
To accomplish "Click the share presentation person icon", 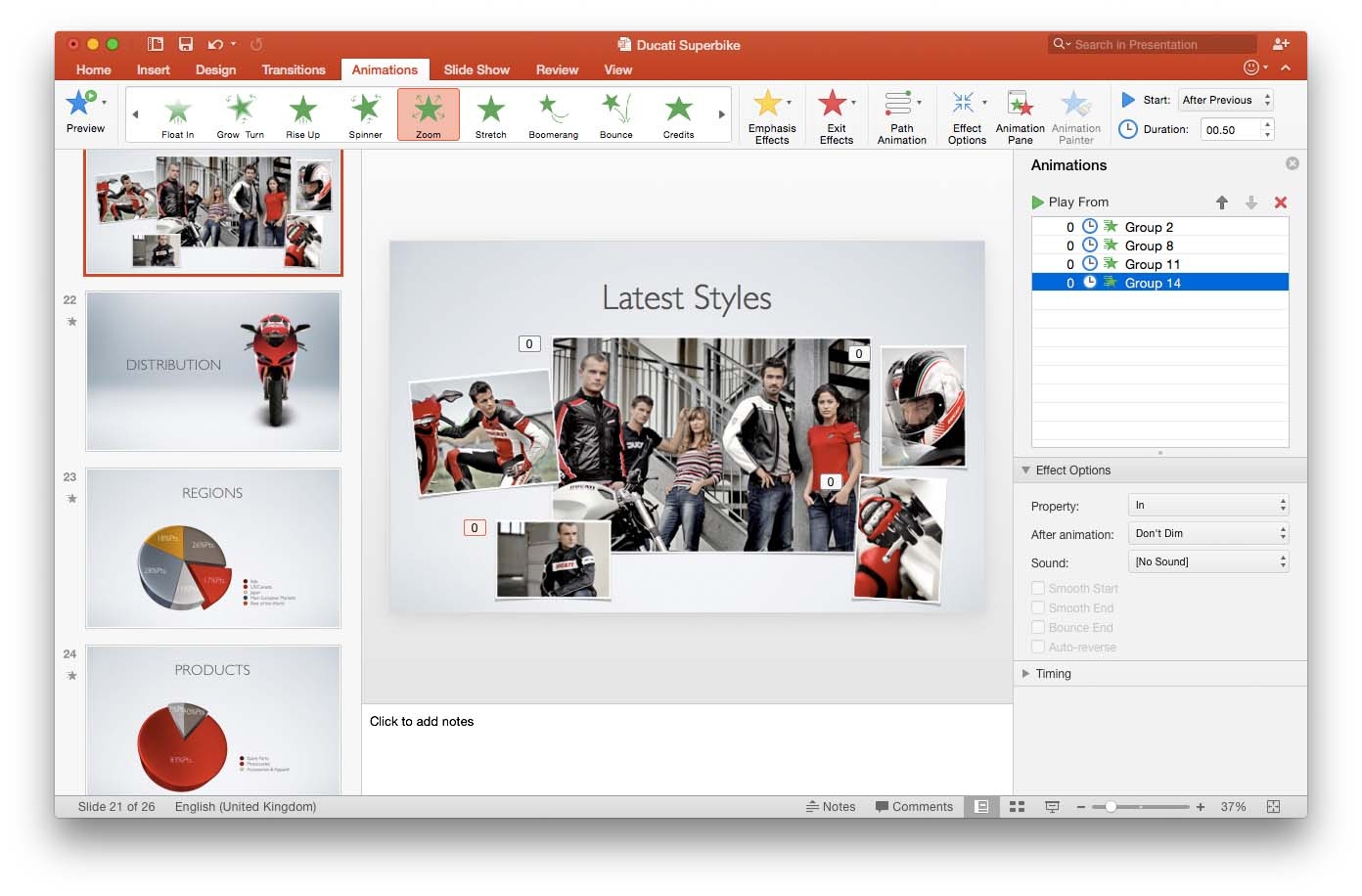I will click(1281, 44).
